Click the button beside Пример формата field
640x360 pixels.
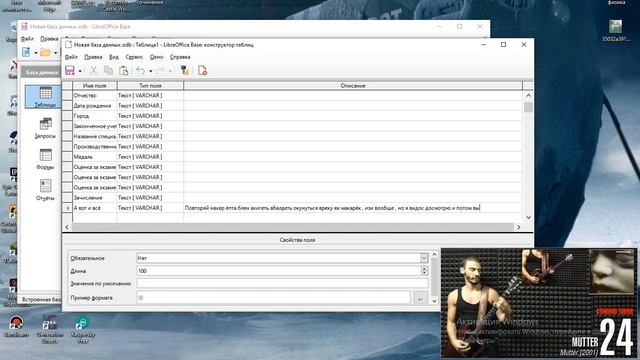tap(420, 299)
